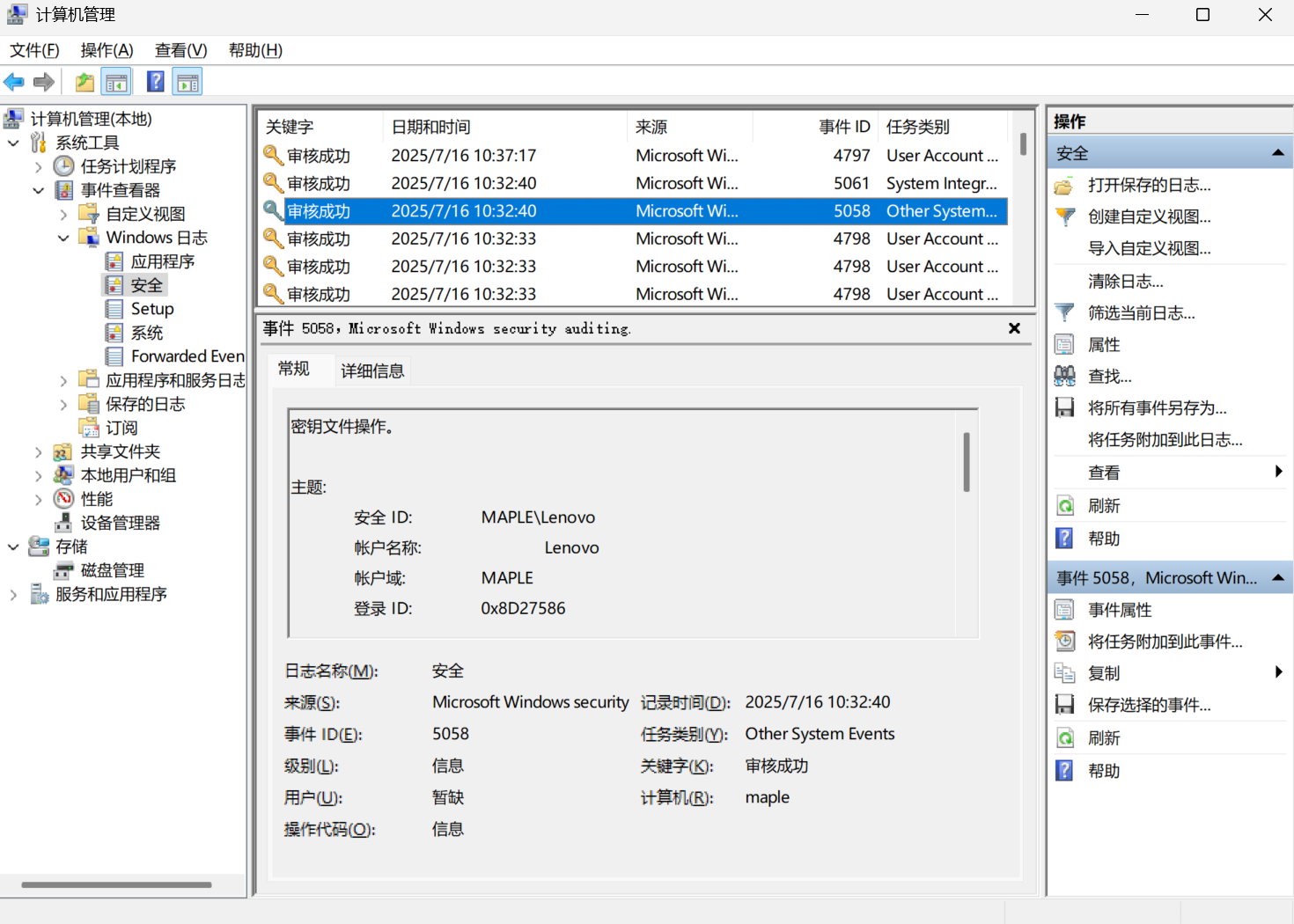The height and width of the screenshot is (924, 1294).
Task: Expand the 任务计划程序 node
Action: pyautogui.click(x=39, y=166)
